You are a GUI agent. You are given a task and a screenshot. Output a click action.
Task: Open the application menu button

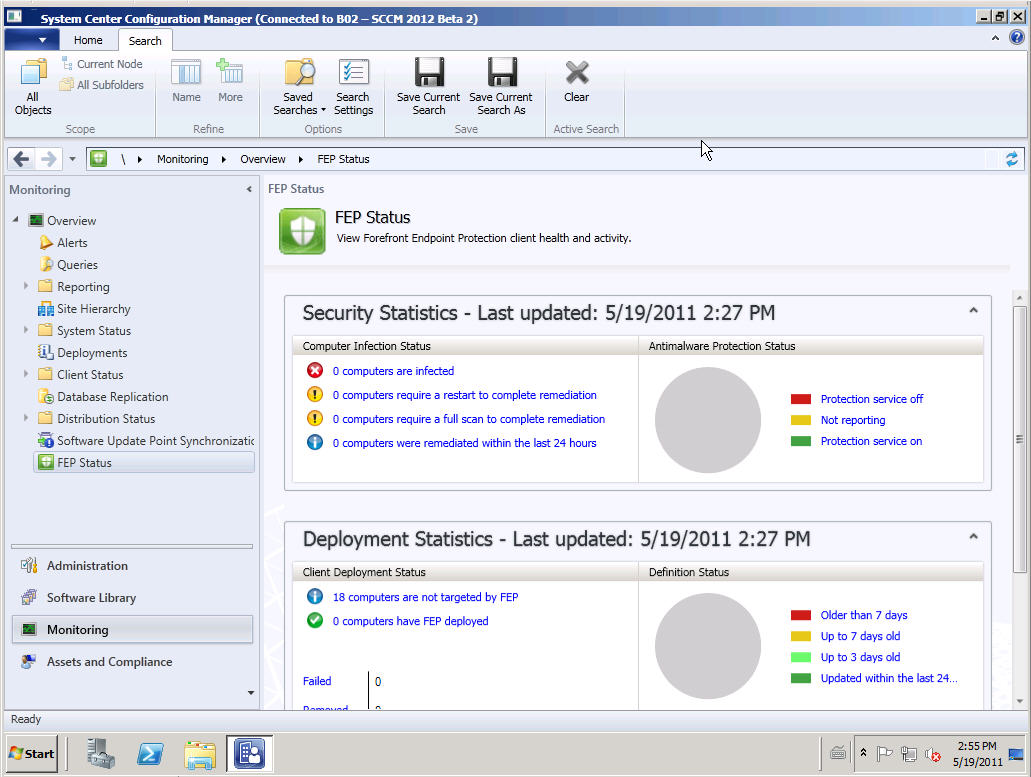click(32, 40)
